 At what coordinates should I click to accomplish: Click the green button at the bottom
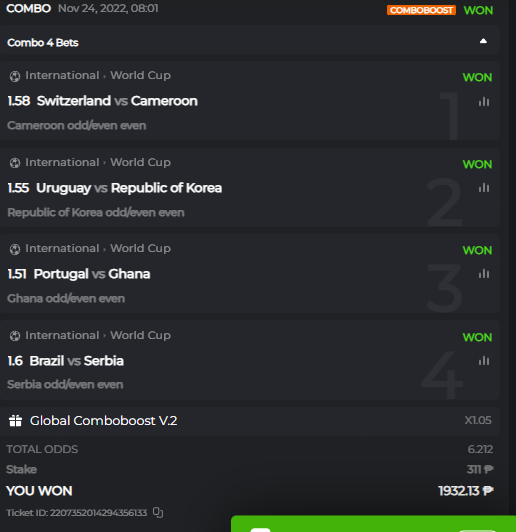point(373,524)
